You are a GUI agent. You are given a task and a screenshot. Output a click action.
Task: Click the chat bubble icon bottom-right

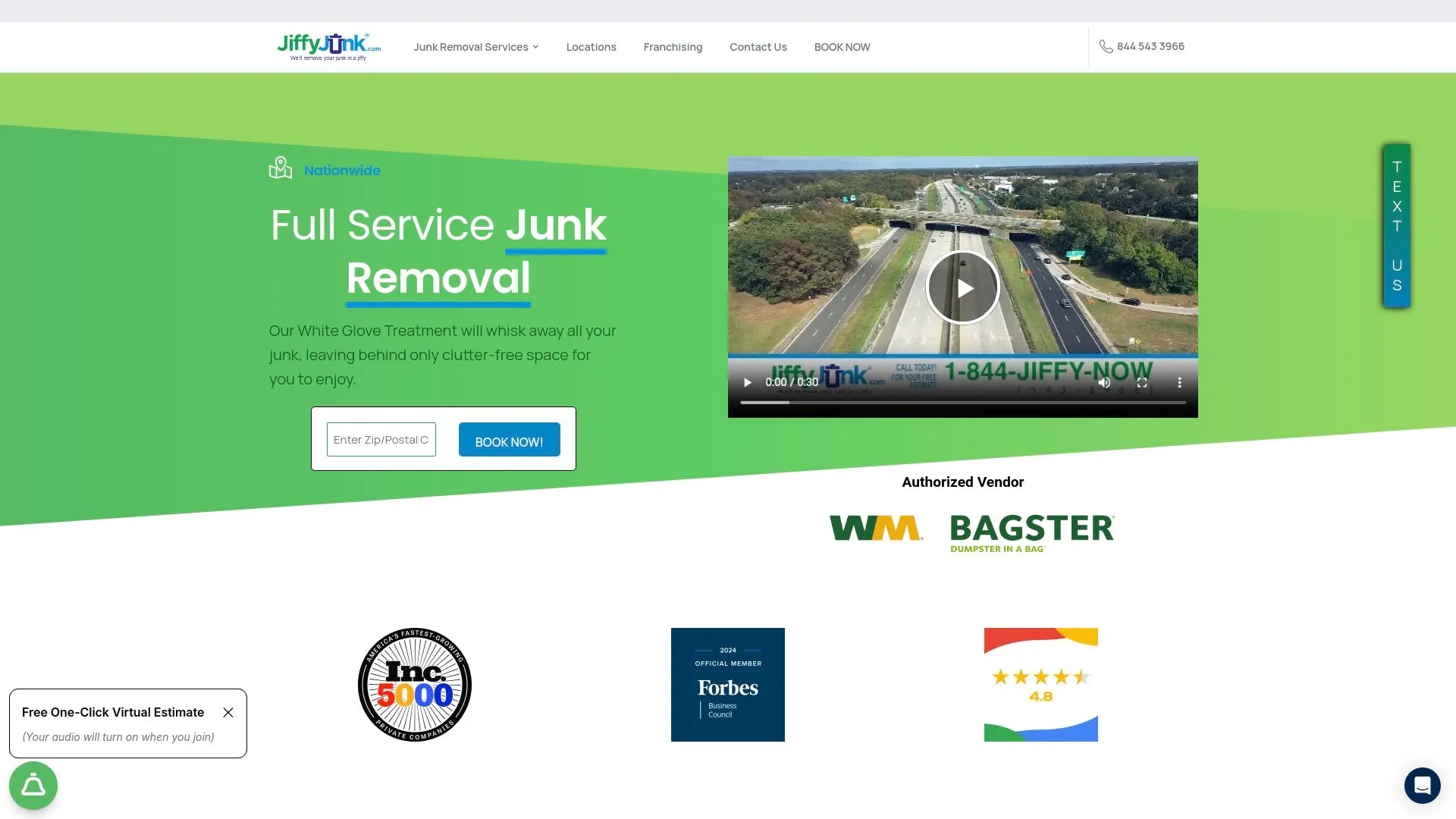pyautogui.click(x=1422, y=785)
